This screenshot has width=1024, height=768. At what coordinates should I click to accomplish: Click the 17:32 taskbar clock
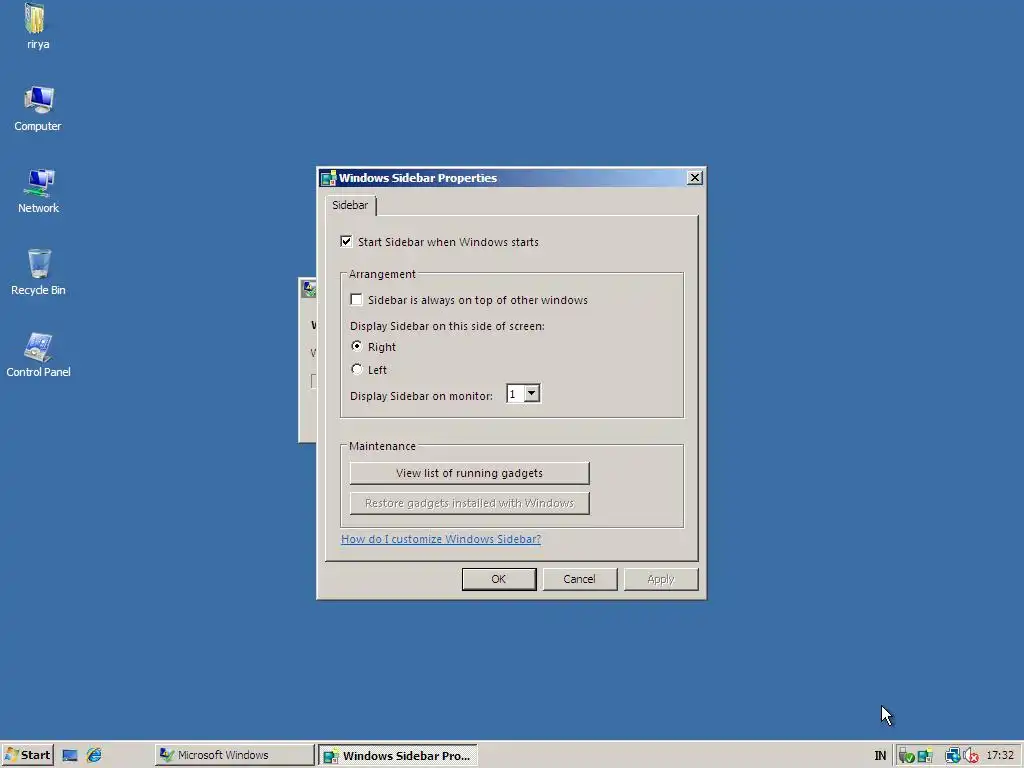(1000, 756)
